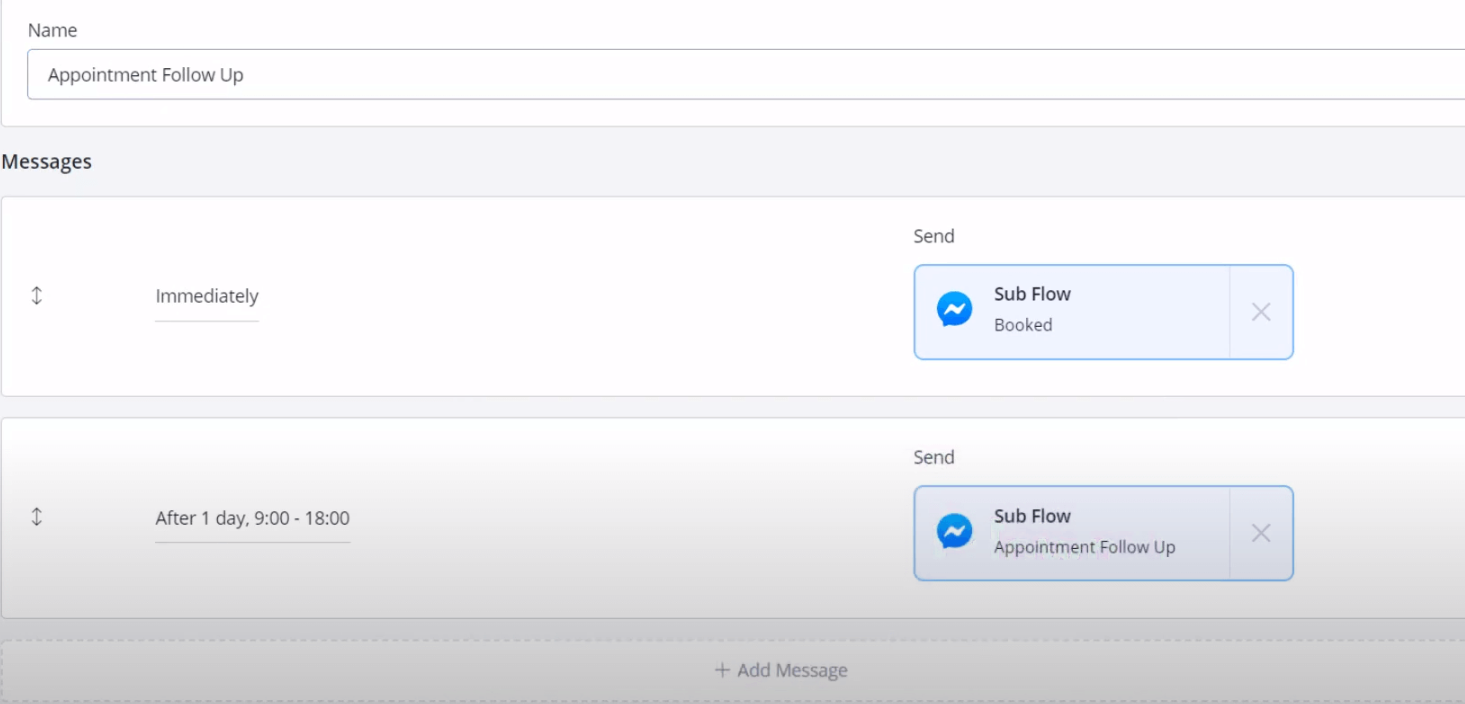Viewport: 1465px width, 704px height.
Task: Open the Immediately delay setting
Action: coord(207,296)
